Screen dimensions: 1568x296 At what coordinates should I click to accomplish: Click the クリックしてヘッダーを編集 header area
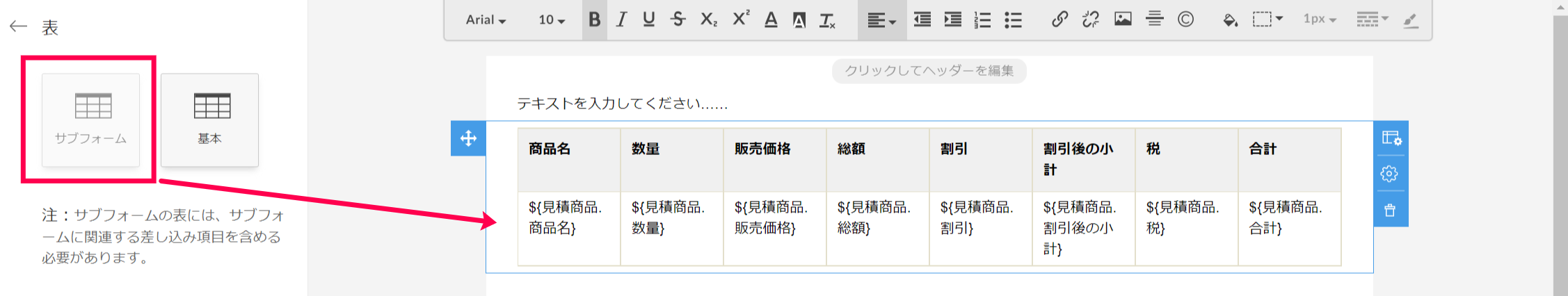[929, 71]
